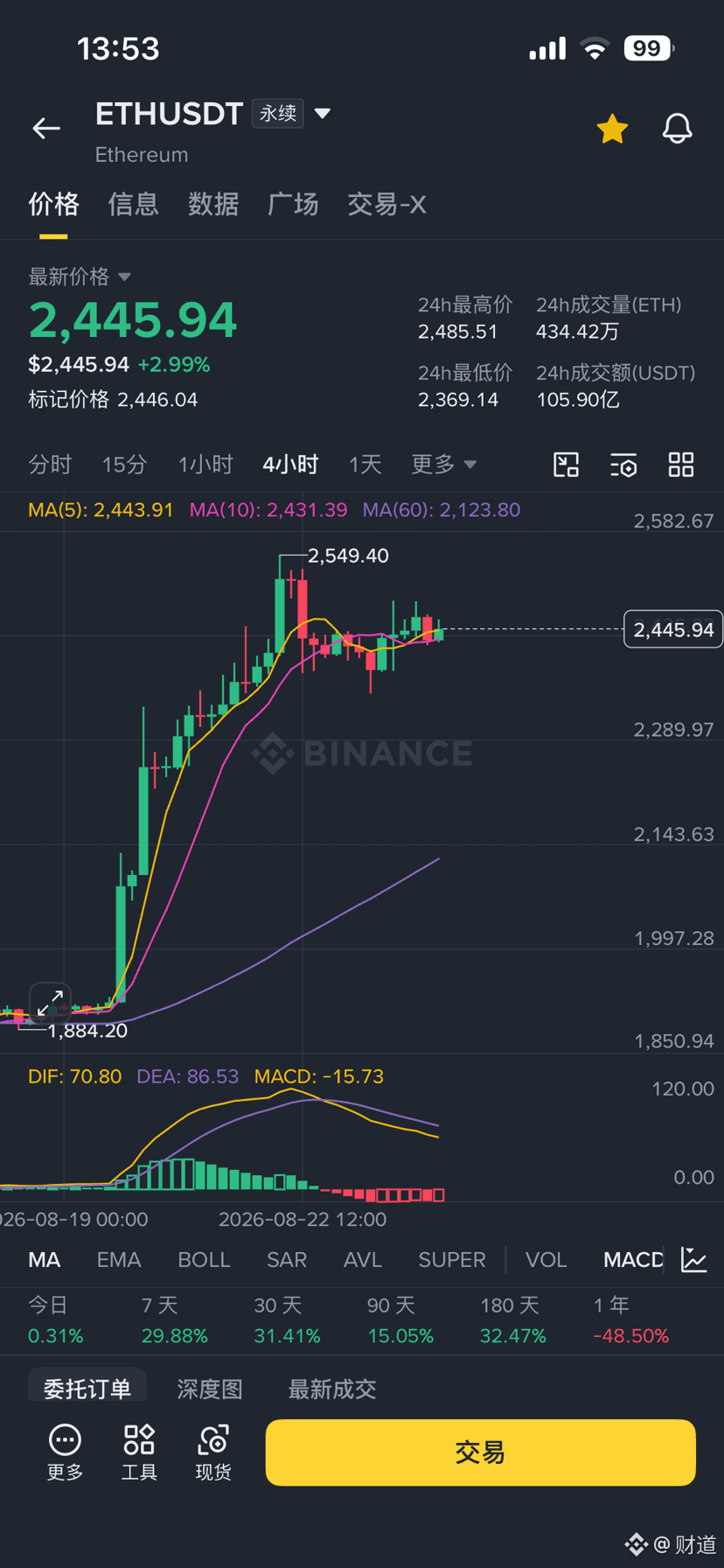Open the chart drawing tools icon

pos(567,465)
